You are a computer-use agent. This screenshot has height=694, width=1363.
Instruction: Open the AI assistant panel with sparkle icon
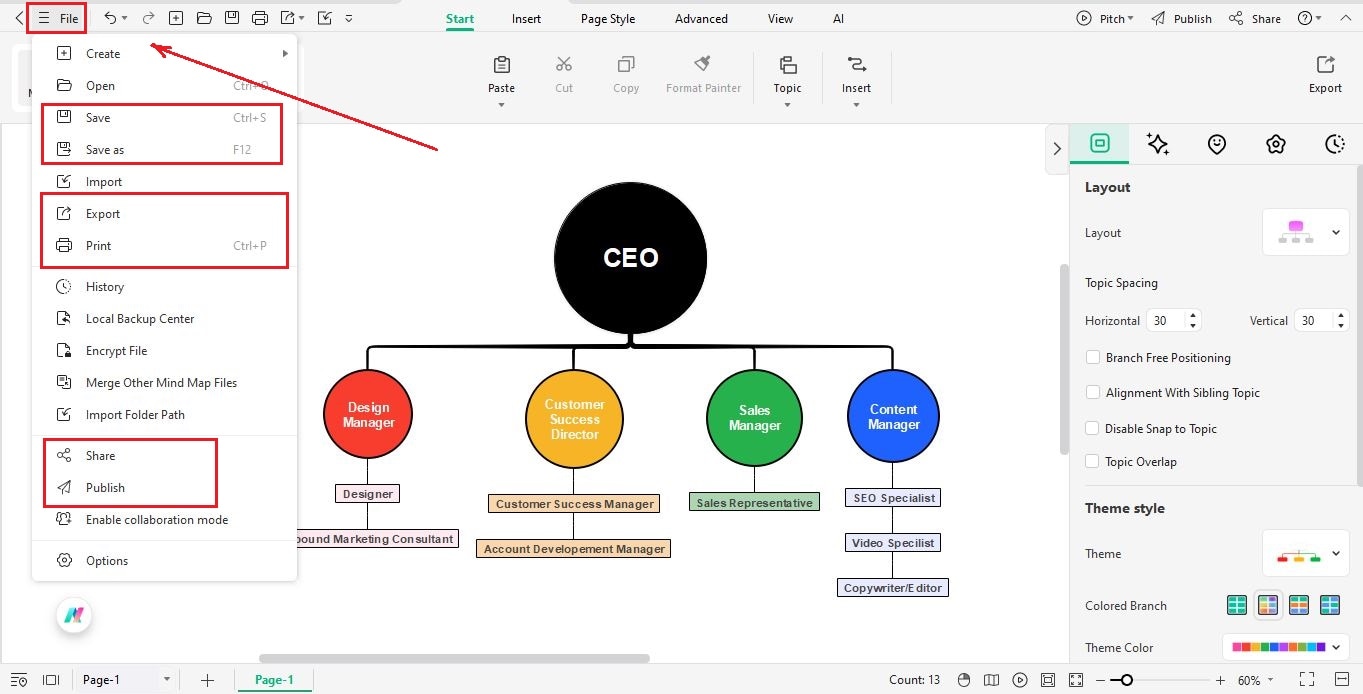(x=1158, y=144)
